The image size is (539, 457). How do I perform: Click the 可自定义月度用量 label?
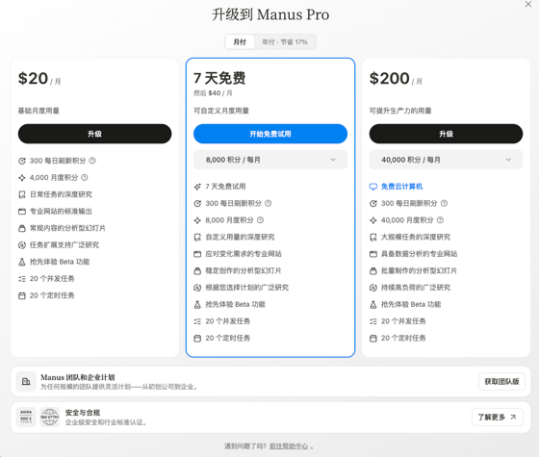pos(221,111)
